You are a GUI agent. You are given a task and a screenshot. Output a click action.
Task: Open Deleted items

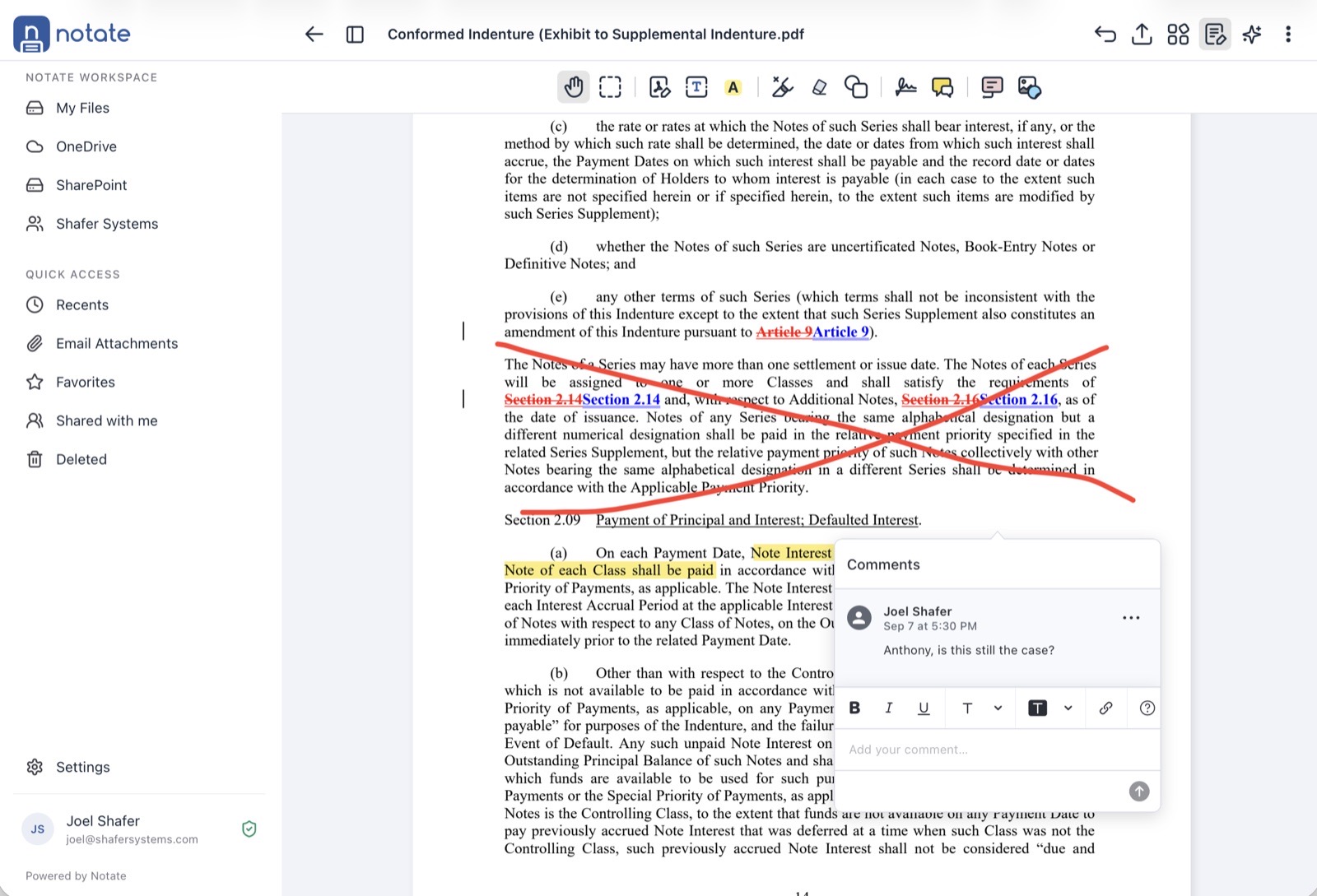(81, 459)
